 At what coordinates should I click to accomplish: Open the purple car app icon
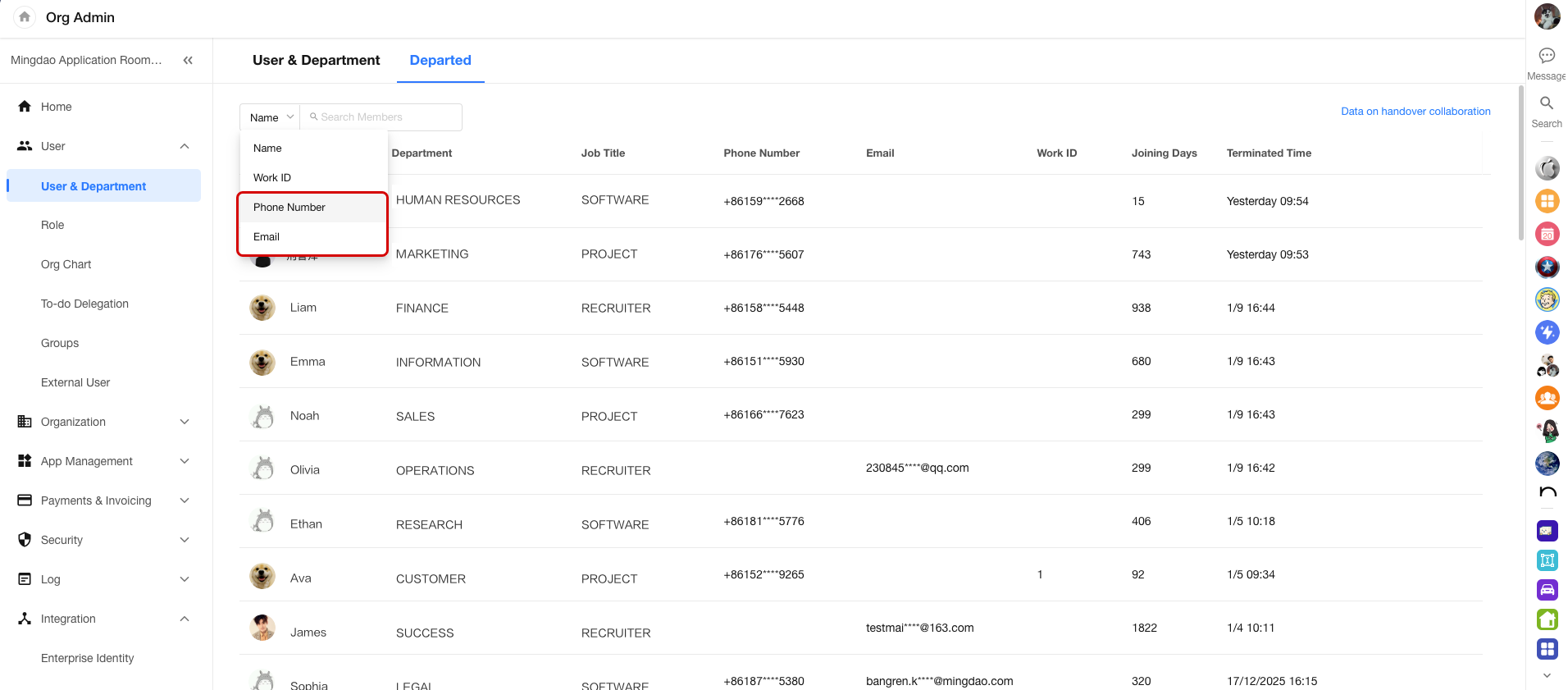tap(1547, 590)
